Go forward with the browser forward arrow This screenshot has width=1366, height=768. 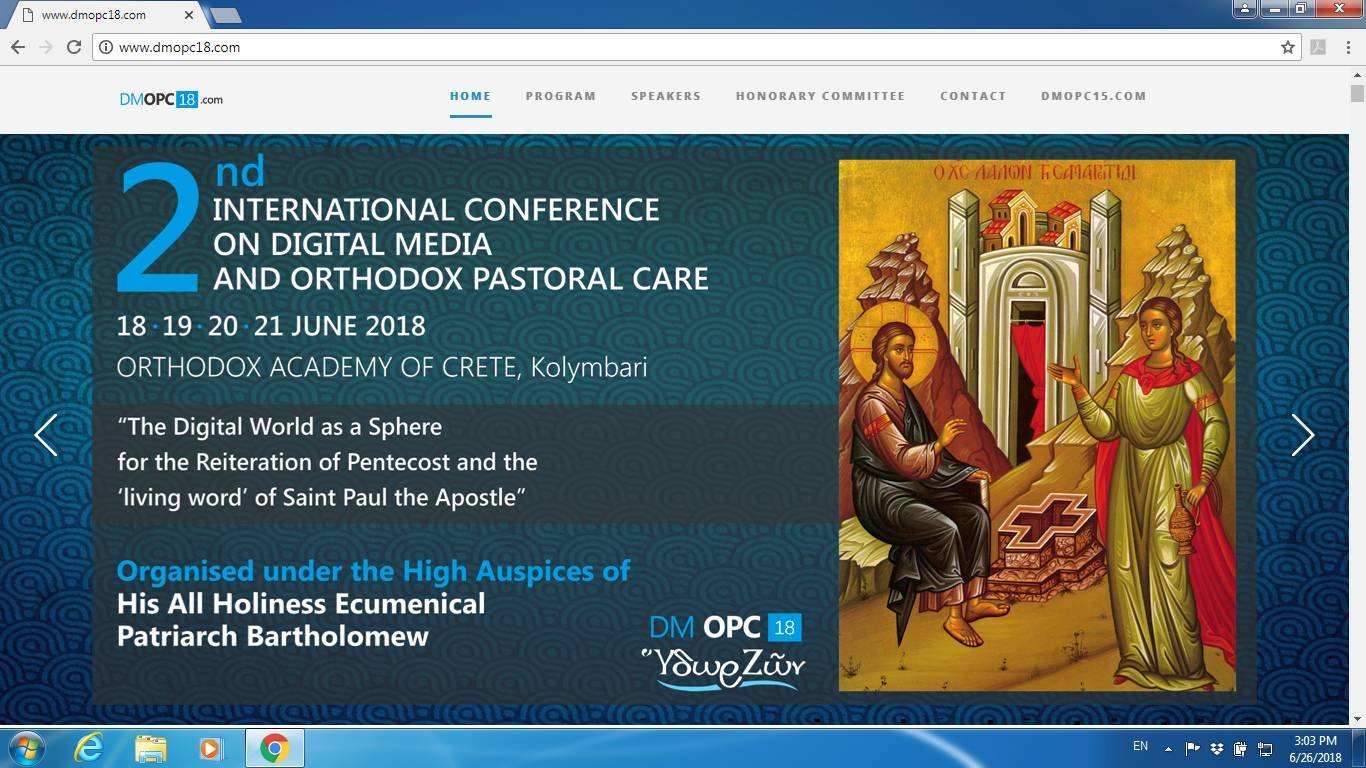point(45,46)
